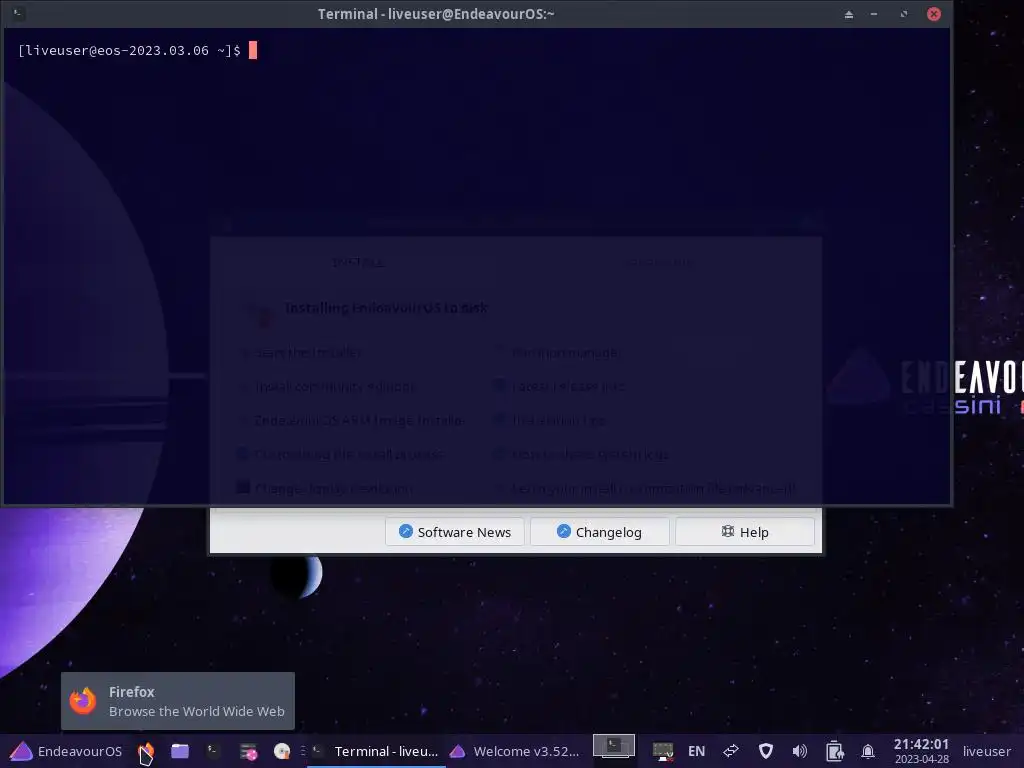The image size is (1024, 768).
Task: Switch to Terminal taskbar window button
Action: [376, 751]
